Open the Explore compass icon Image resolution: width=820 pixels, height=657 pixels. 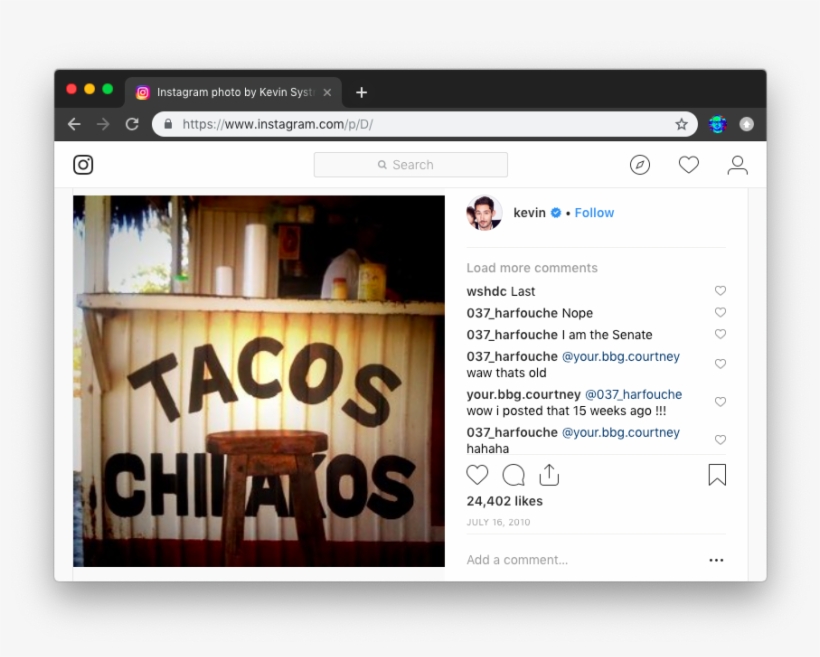pyautogui.click(x=640, y=165)
